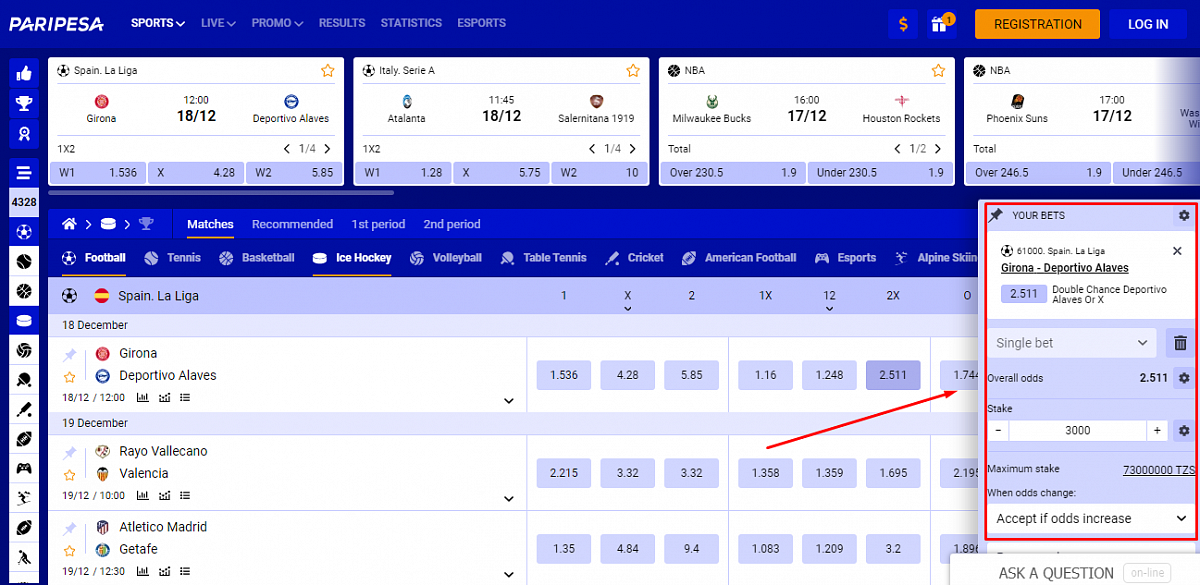Favorite the Atalanta match card with the star
The height and width of the screenshot is (585, 1200).
click(x=632, y=71)
